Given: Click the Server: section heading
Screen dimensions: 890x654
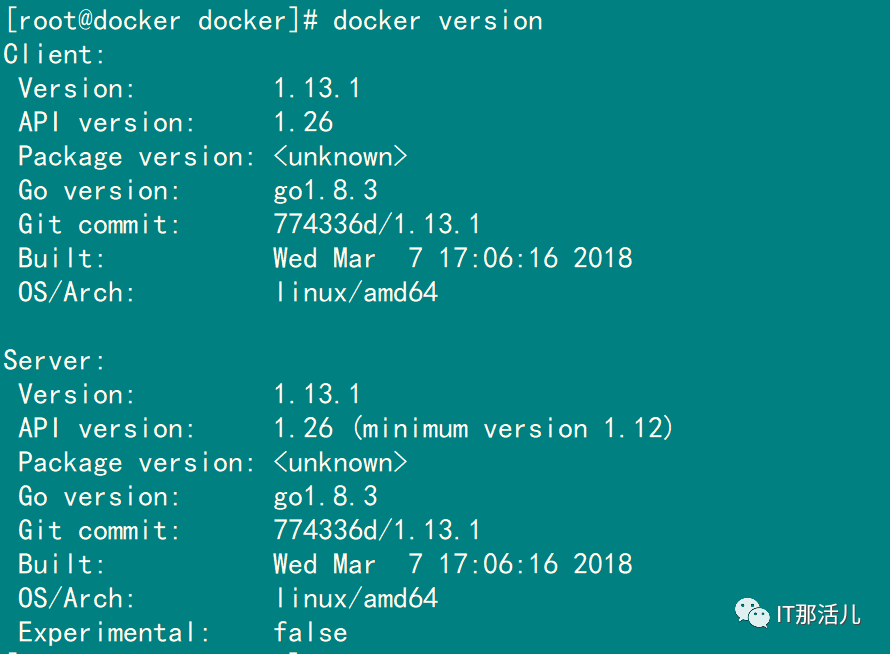Looking at the screenshot, I should click(54, 360).
